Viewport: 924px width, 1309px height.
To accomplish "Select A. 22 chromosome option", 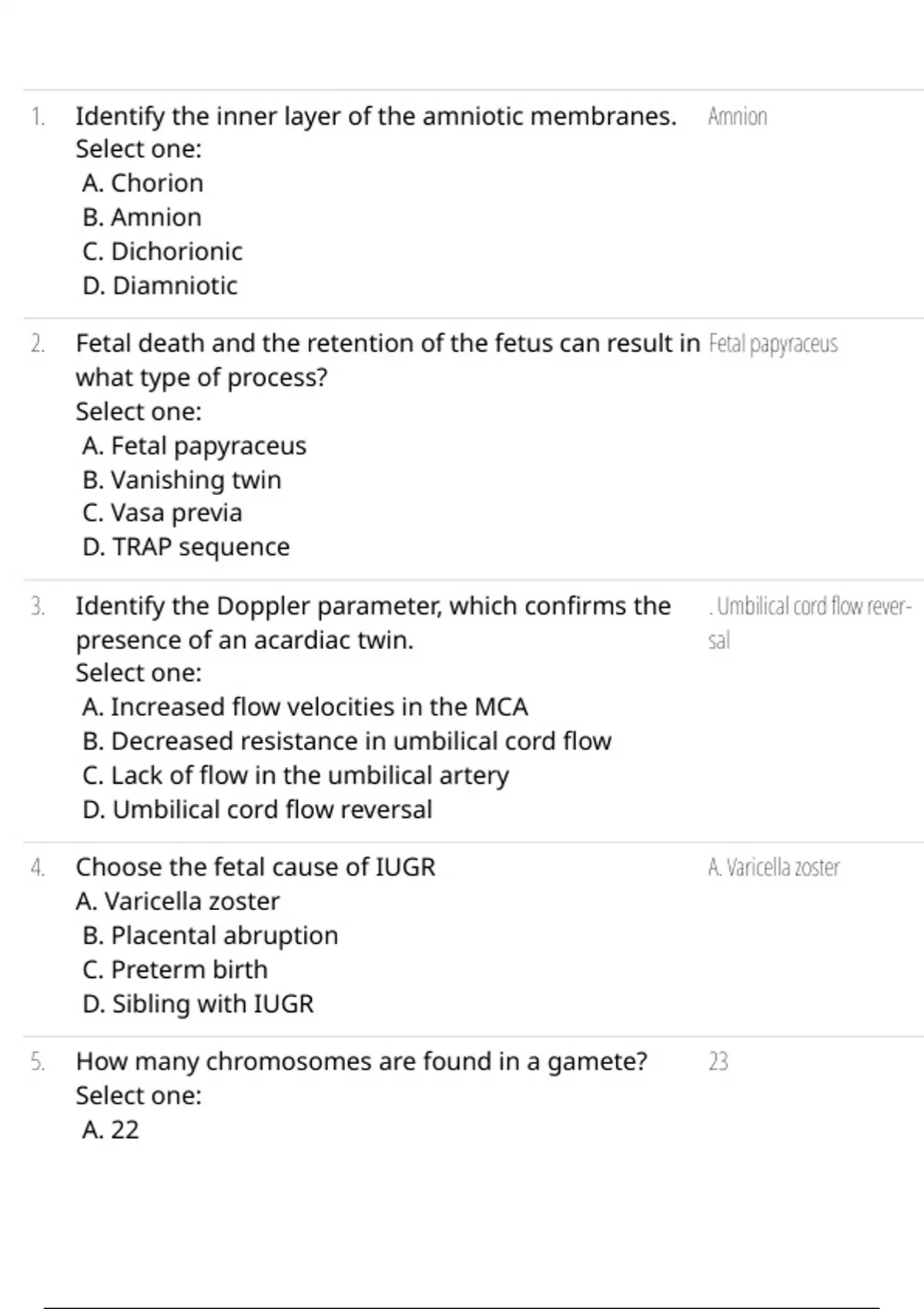I will point(111,1130).
